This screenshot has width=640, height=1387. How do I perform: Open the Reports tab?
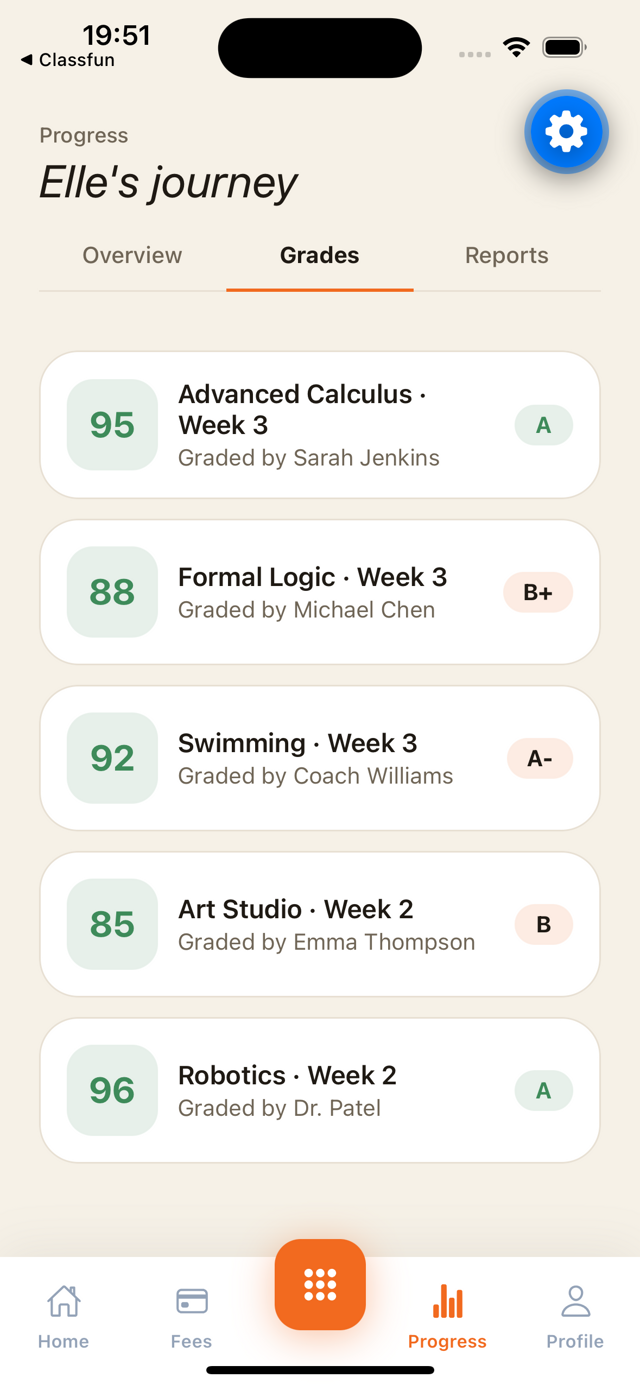506,255
